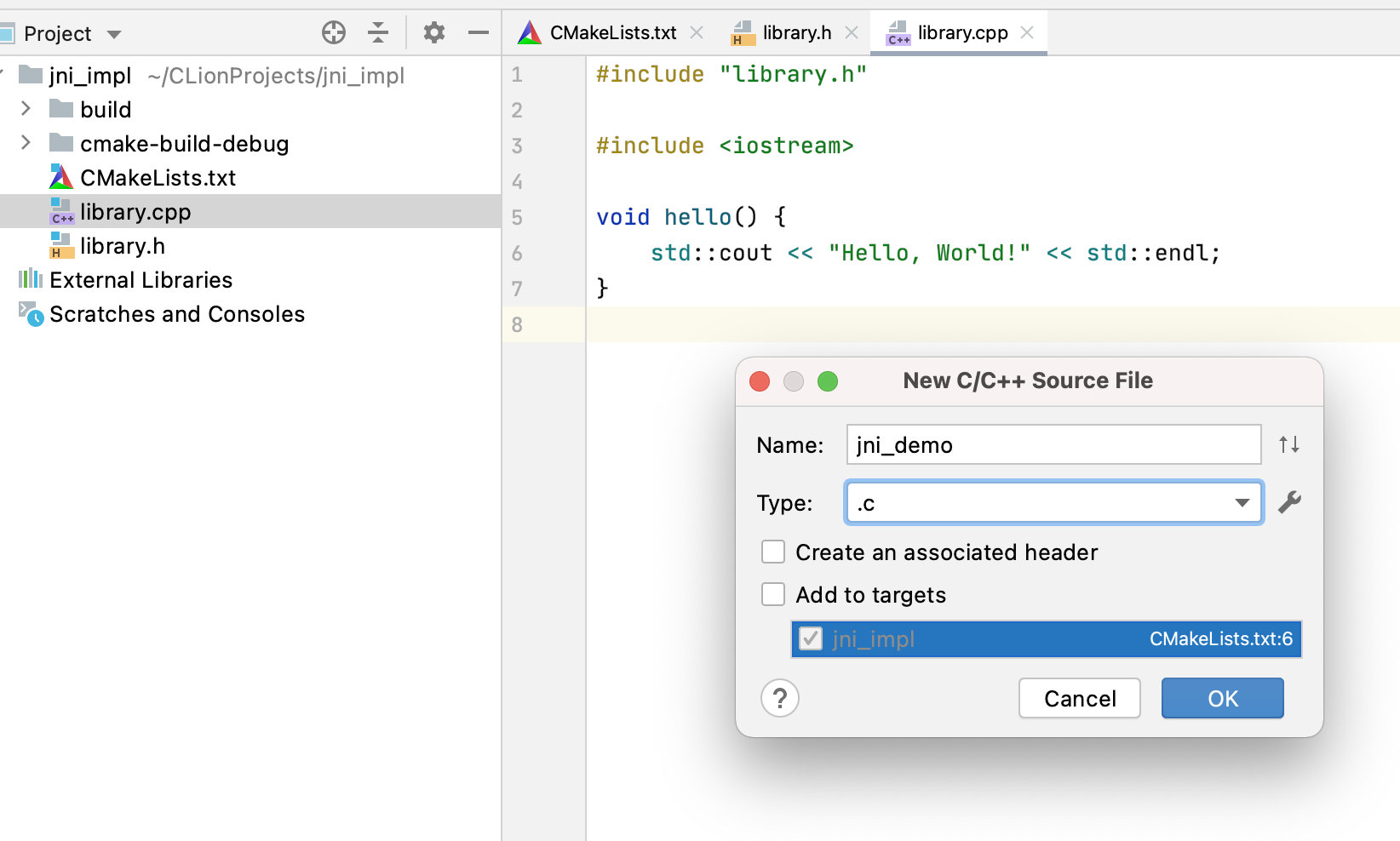Expand the cmake-build-debug folder
1400x841 pixels.
point(25,143)
